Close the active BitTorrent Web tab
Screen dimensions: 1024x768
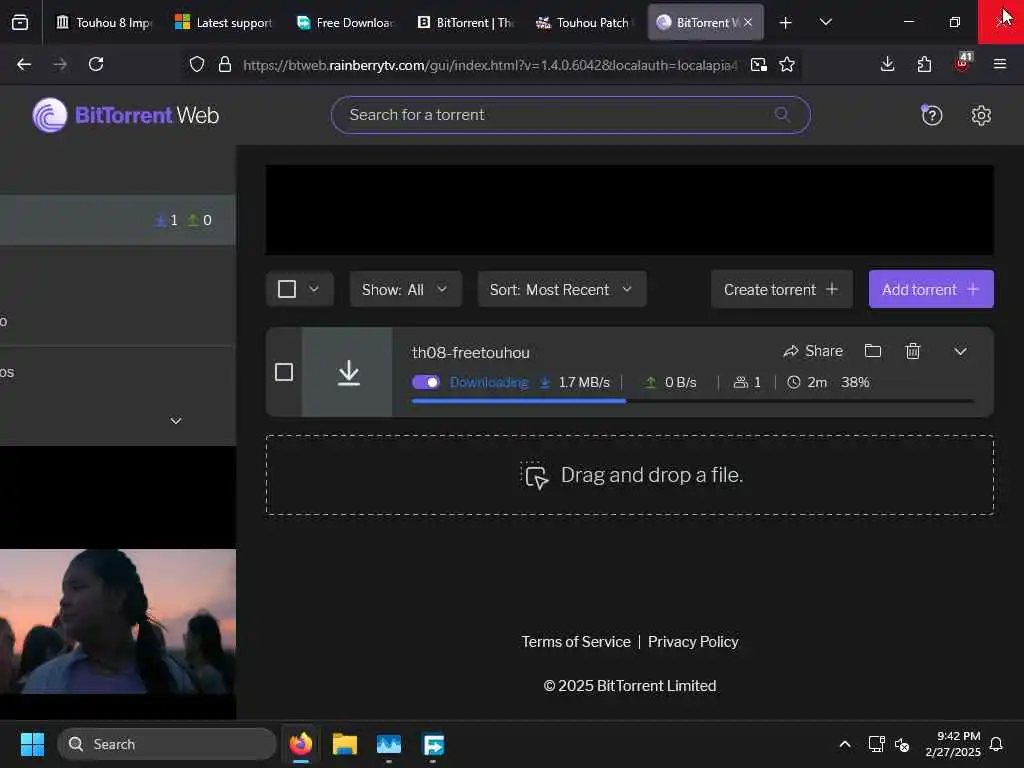pos(748,23)
